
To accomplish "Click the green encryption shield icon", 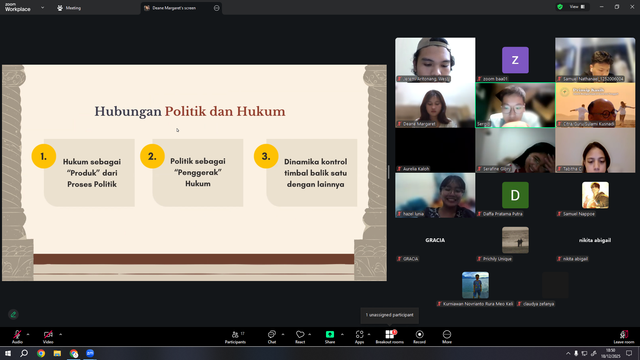I will 560,7.
